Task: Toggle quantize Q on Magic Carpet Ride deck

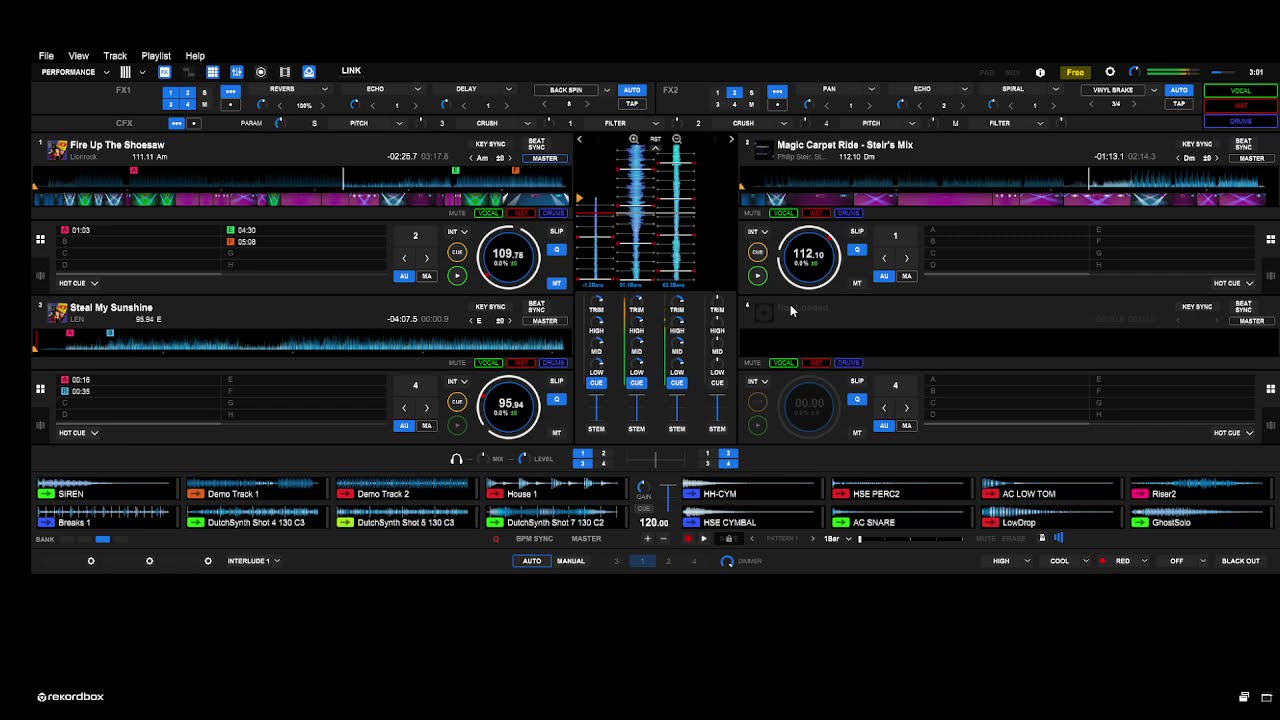Action: (857, 250)
